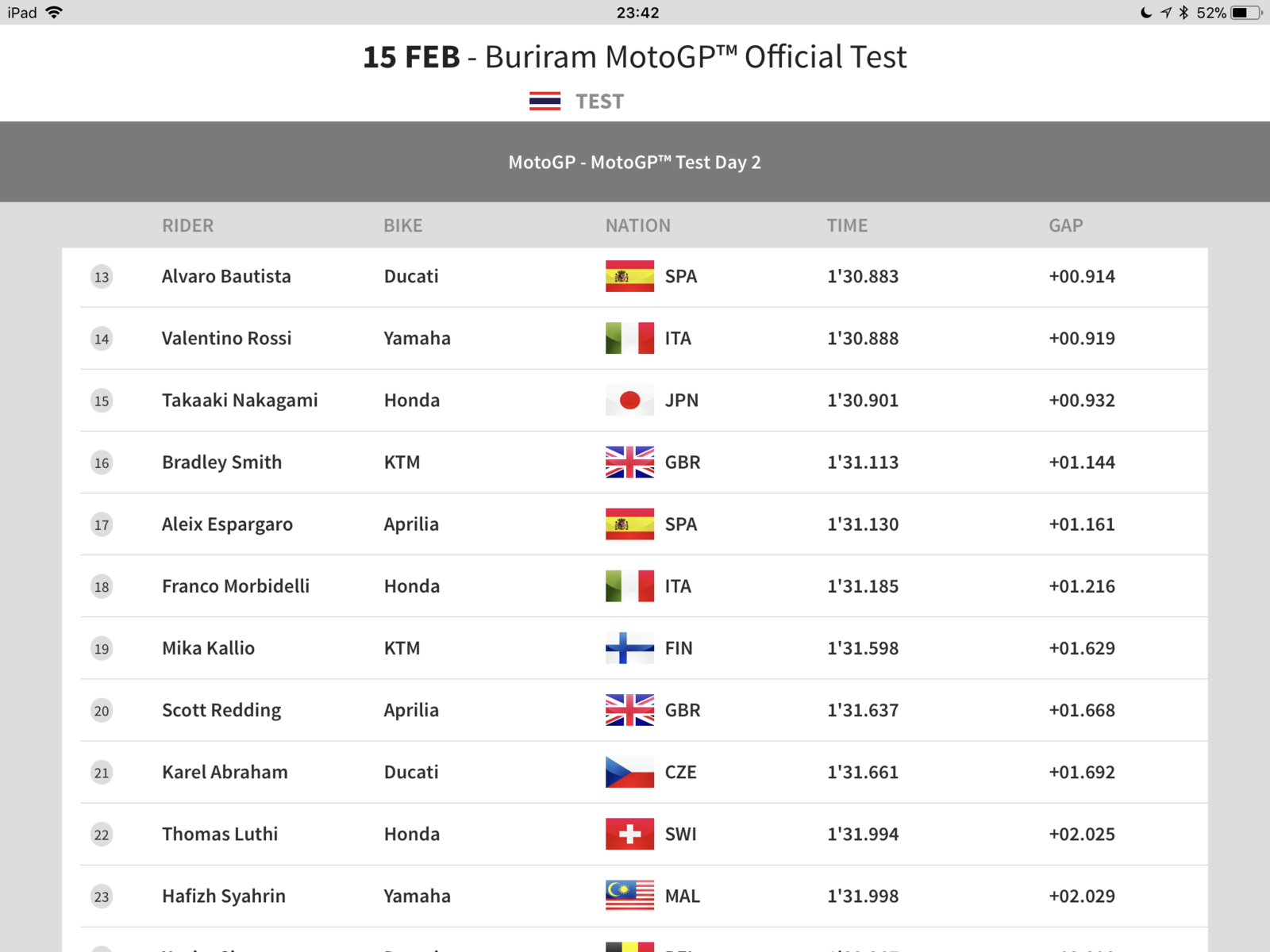The width and height of the screenshot is (1270, 952).
Task: Tap Japan flag next to JPN
Action: [x=629, y=401]
